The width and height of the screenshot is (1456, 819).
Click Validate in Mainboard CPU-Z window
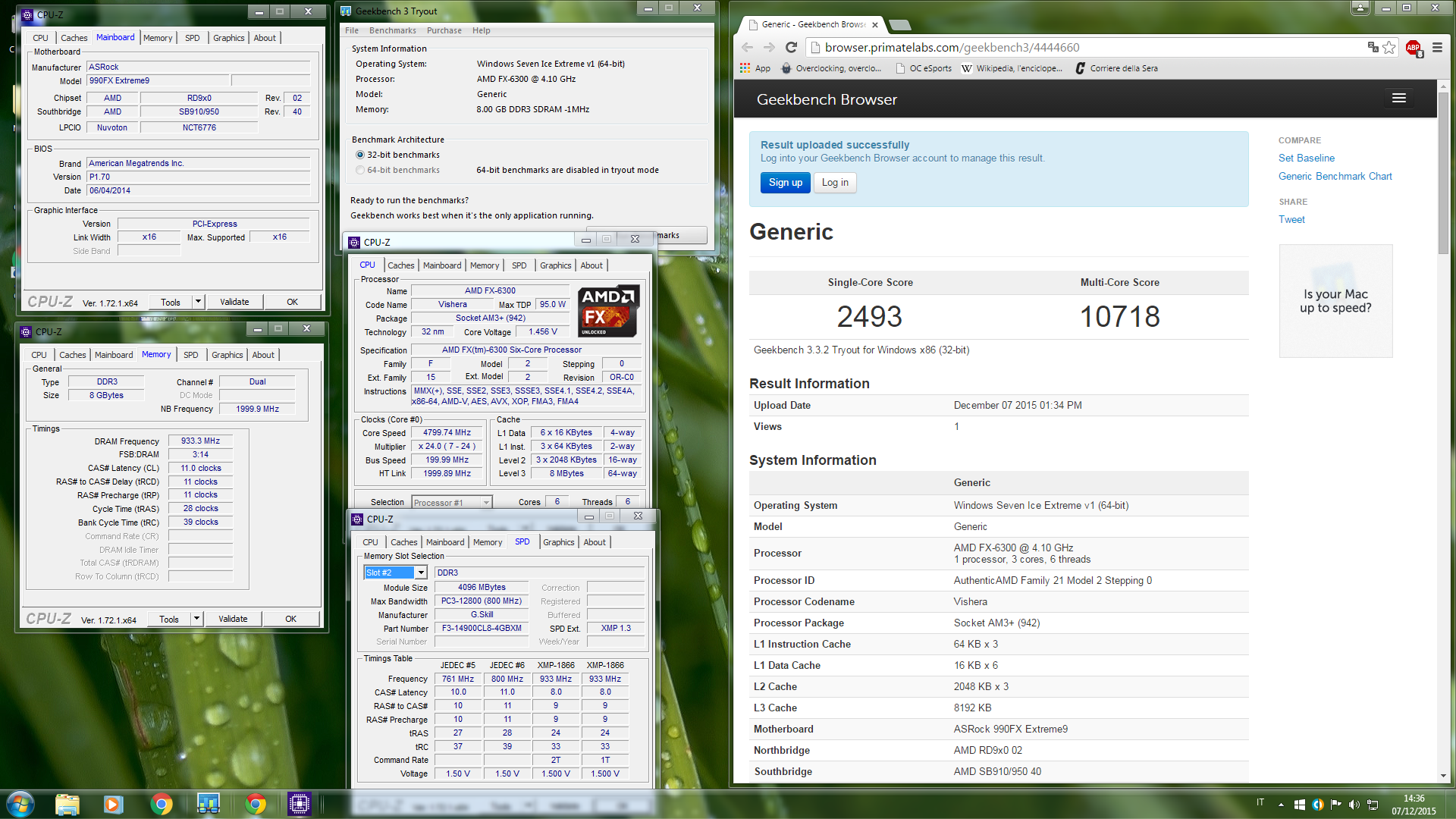click(x=234, y=302)
